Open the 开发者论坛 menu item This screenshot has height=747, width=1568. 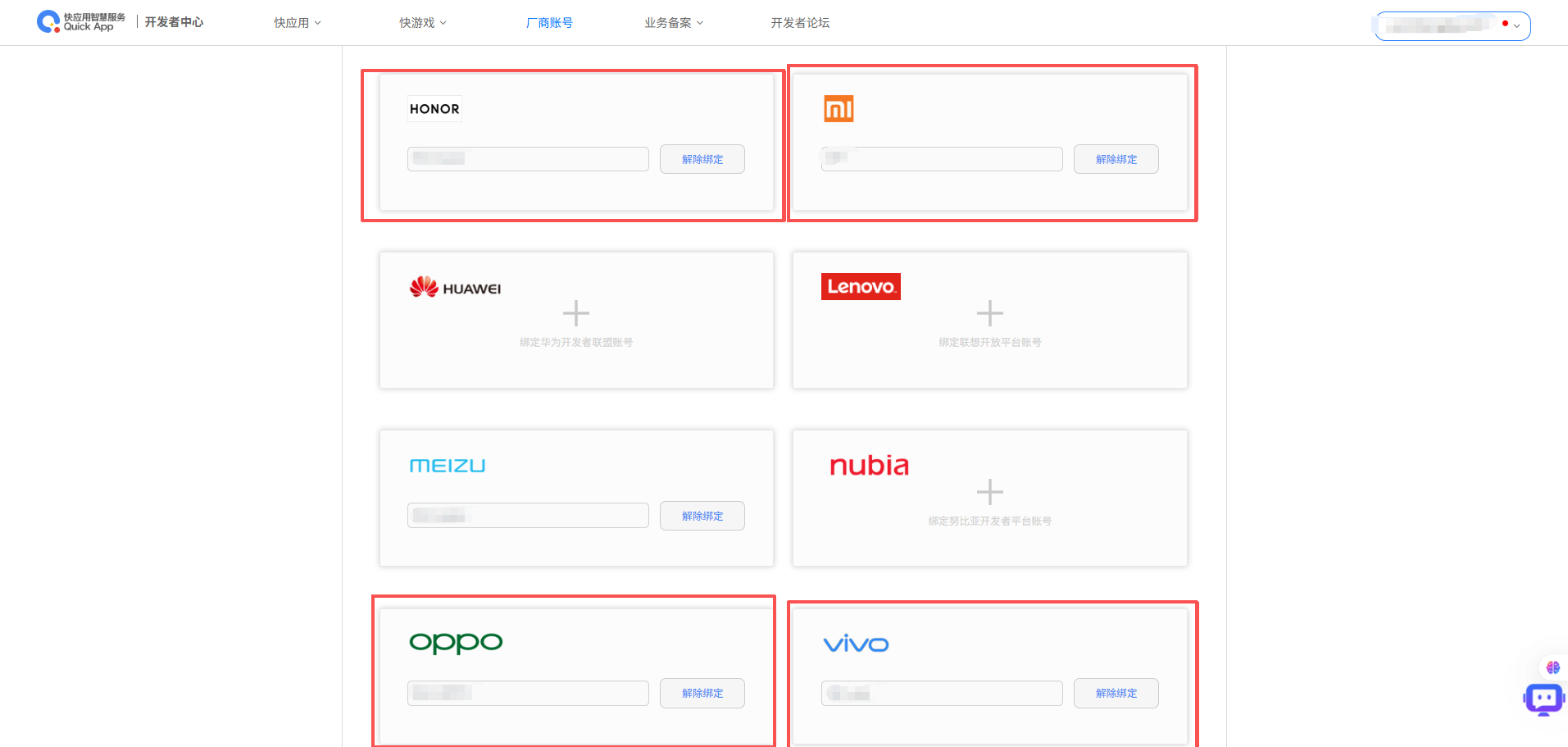pyautogui.click(x=800, y=23)
